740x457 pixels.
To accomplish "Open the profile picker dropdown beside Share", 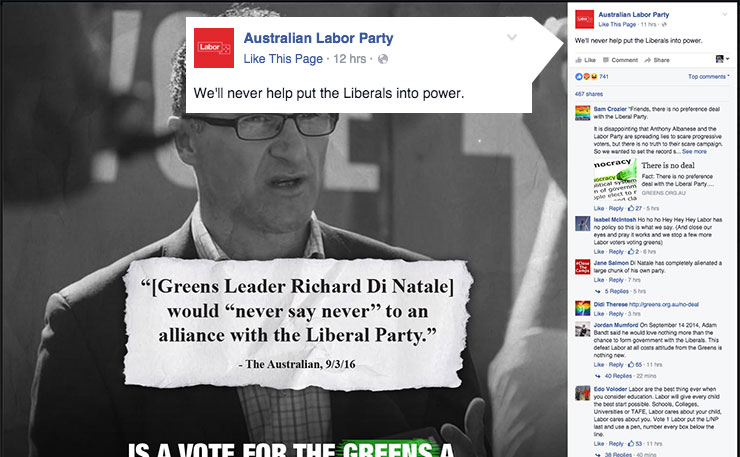I will click(722, 59).
